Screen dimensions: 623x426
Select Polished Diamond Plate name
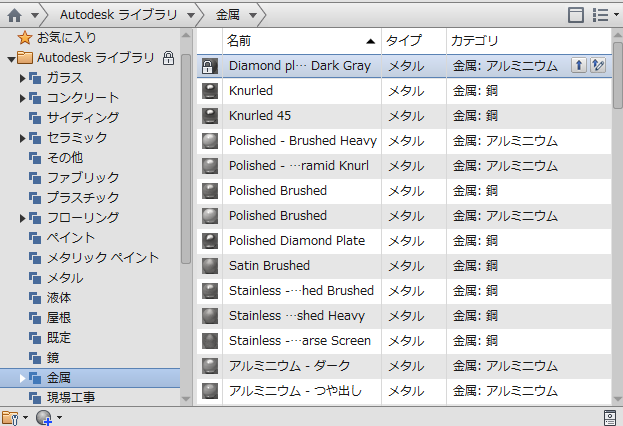297,241
